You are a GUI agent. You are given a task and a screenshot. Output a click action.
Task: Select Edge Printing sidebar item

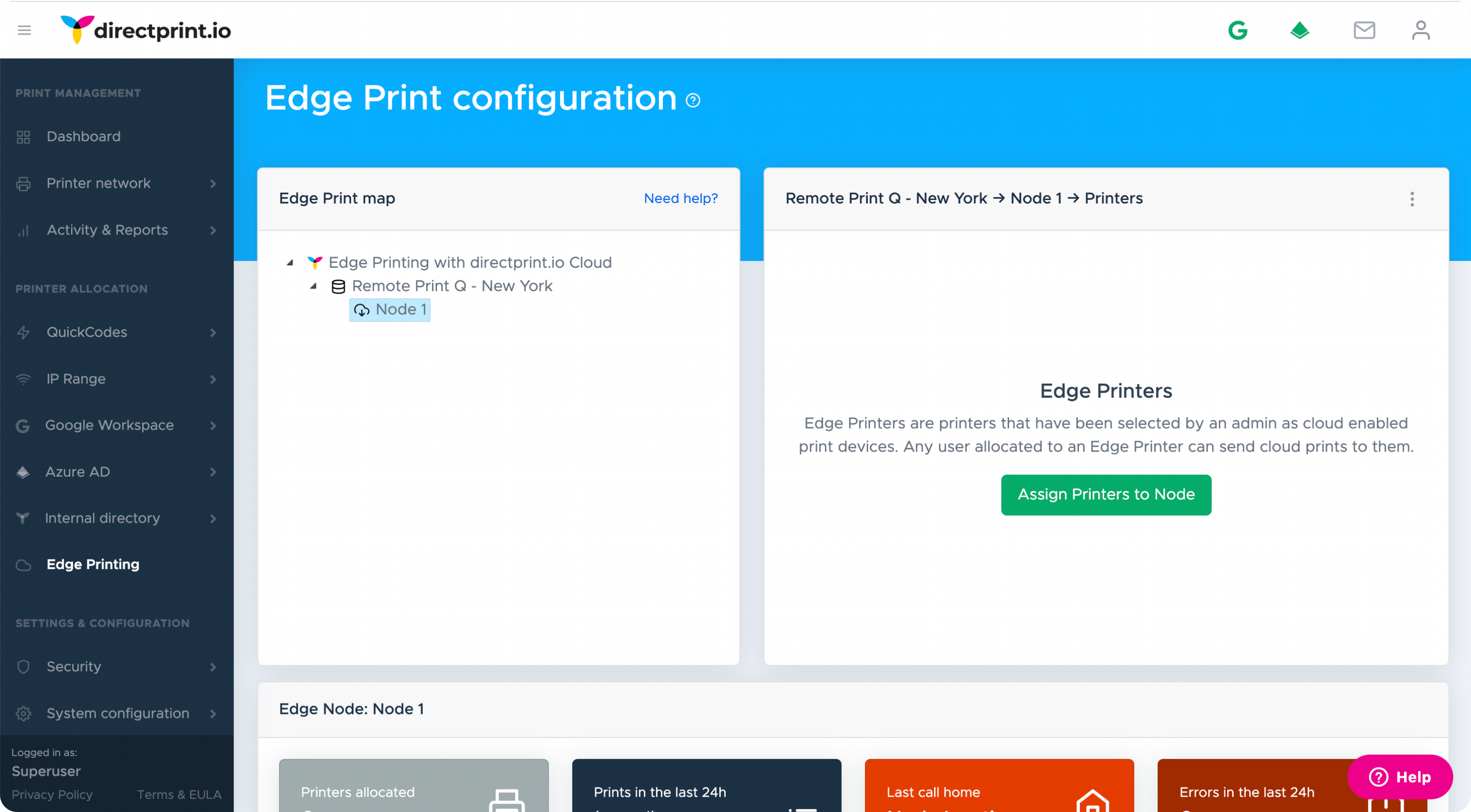(93, 564)
